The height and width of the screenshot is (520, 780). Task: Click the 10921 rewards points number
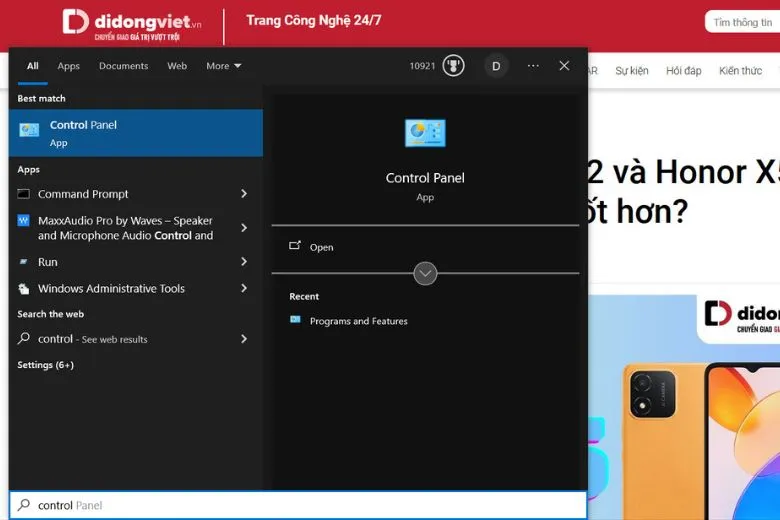point(422,66)
